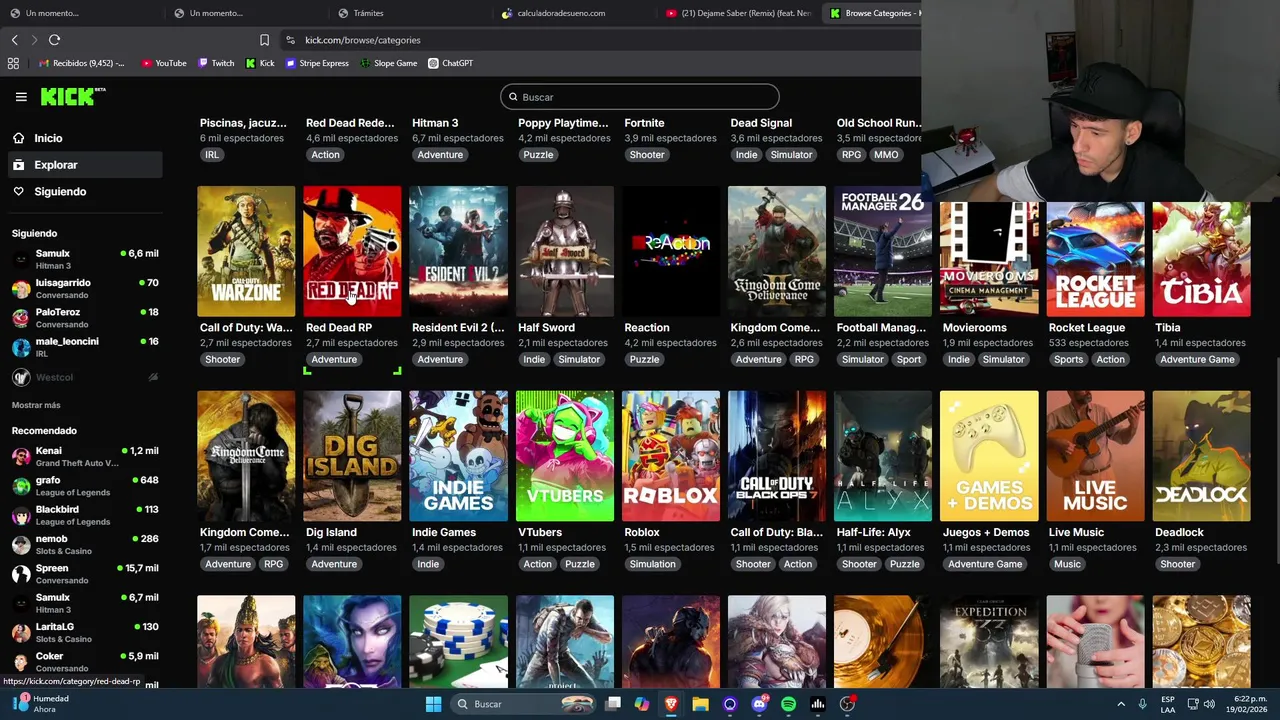The width and height of the screenshot is (1280, 720).
Task: Open the Humedad weather widget
Action: (x=42, y=704)
